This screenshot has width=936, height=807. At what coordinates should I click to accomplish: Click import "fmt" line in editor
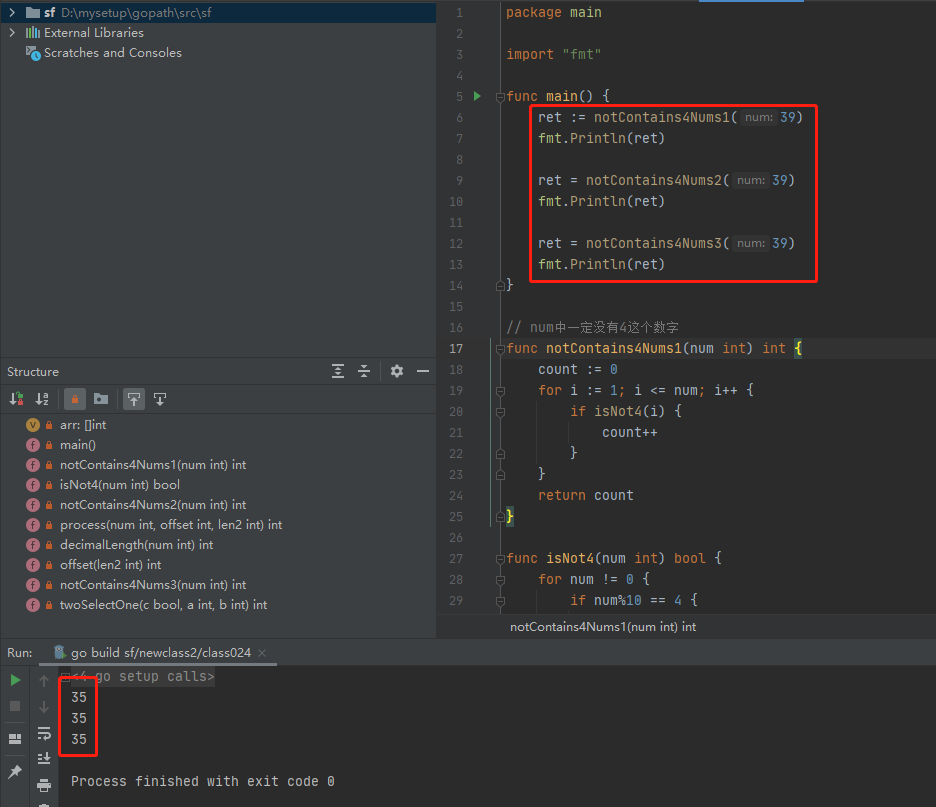554,54
